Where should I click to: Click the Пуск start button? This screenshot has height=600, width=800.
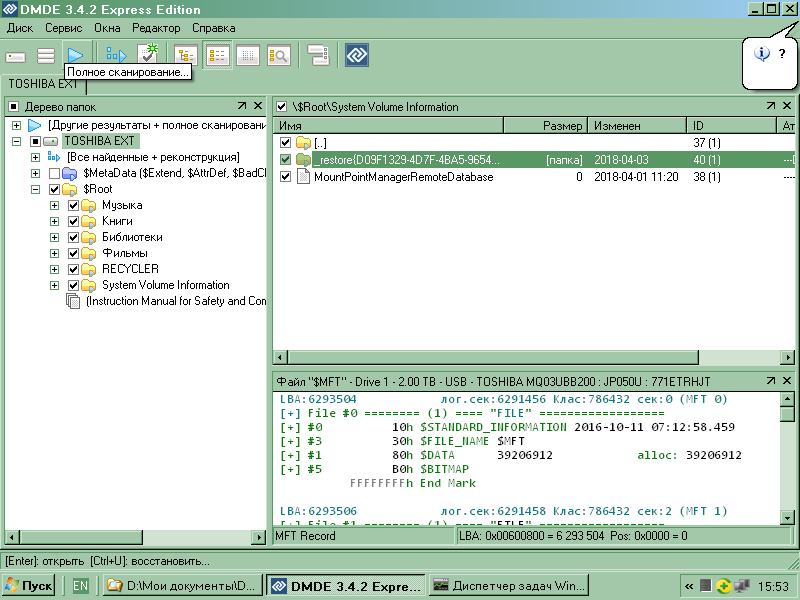pos(29,585)
